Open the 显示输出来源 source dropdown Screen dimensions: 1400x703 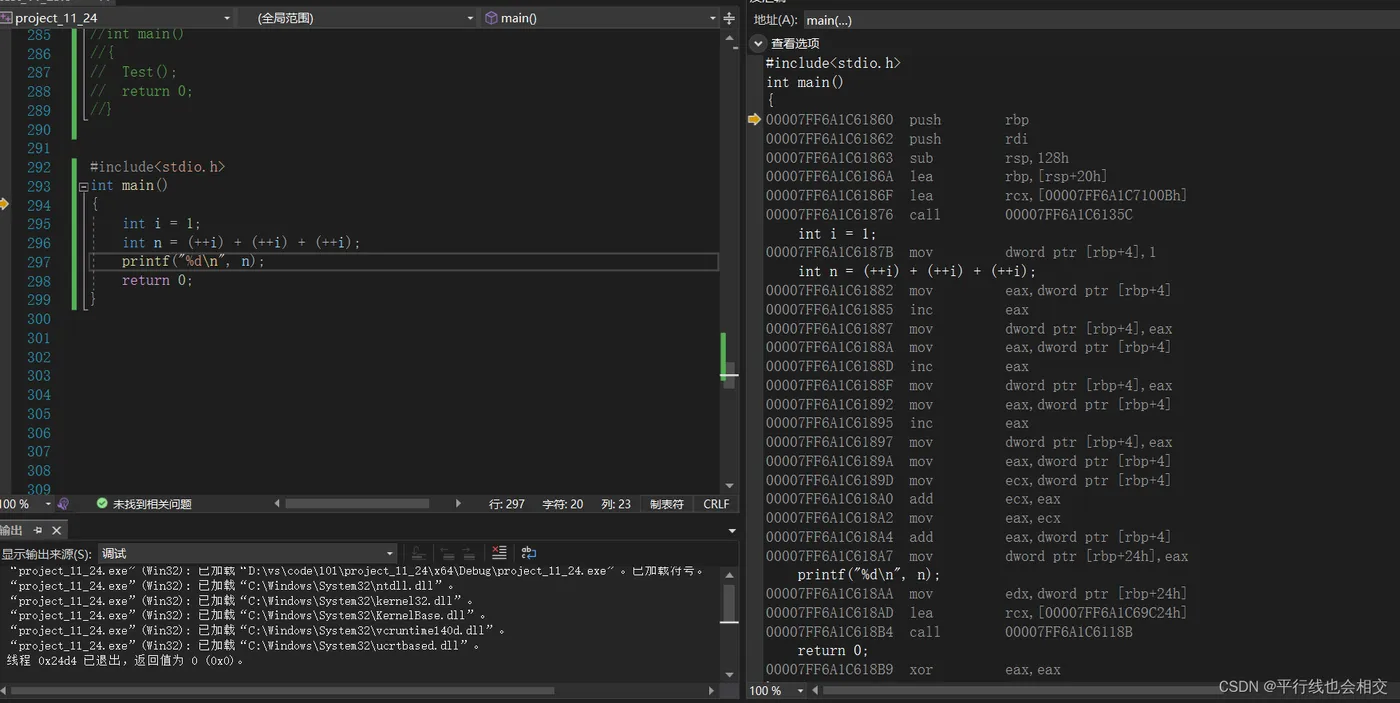tap(390, 553)
